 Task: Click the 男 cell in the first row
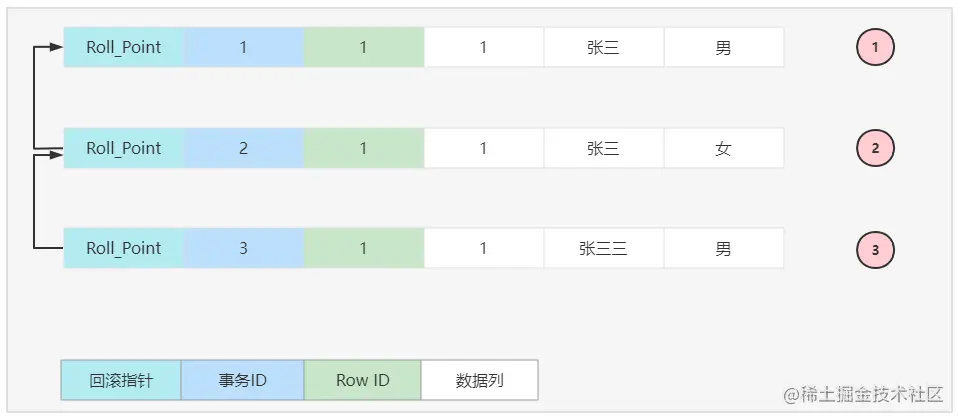pyautogui.click(x=723, y=47)
